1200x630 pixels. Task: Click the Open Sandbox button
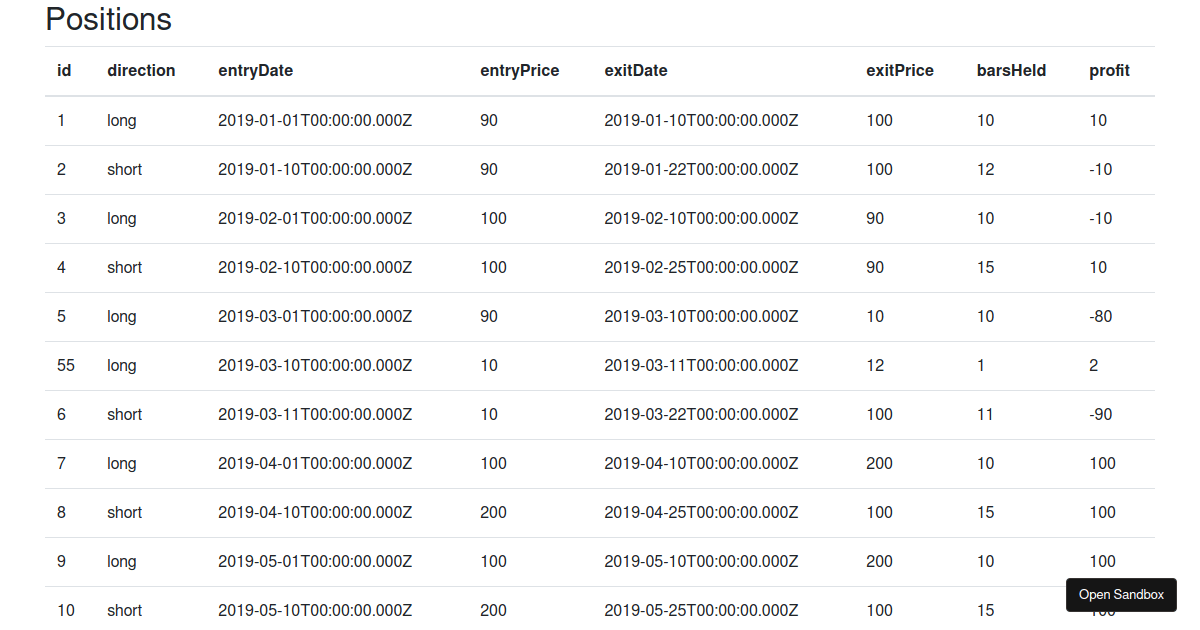(1121, 594)
